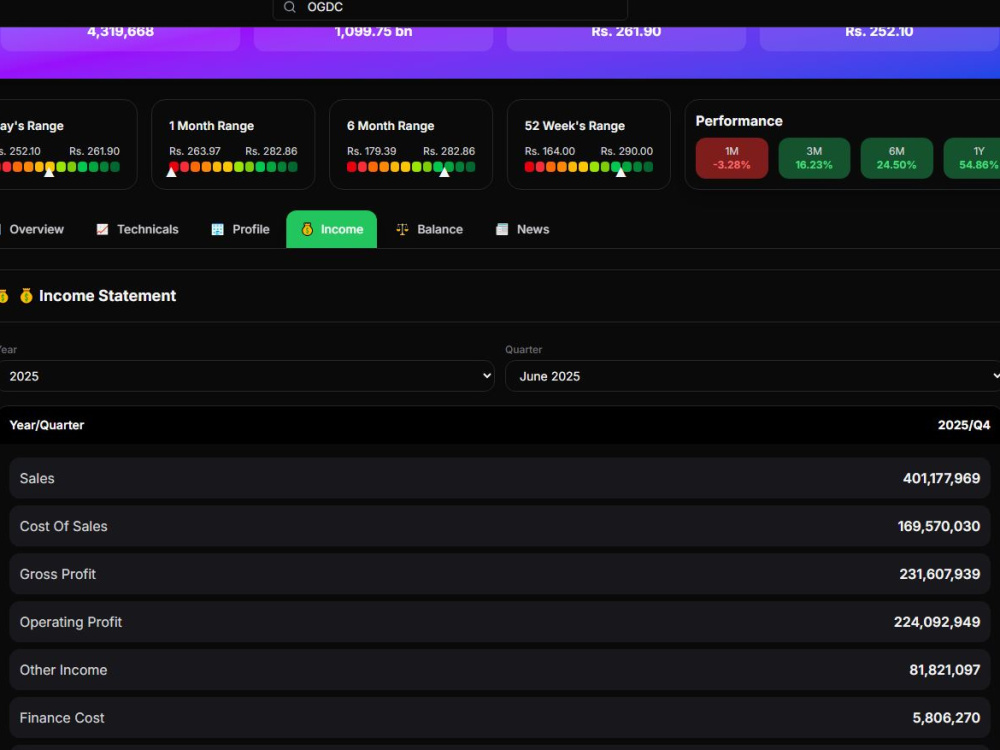Viewport: 1000px width, 750px height.
Task: Click the value 81,821,097
Action: pos(945,670)
